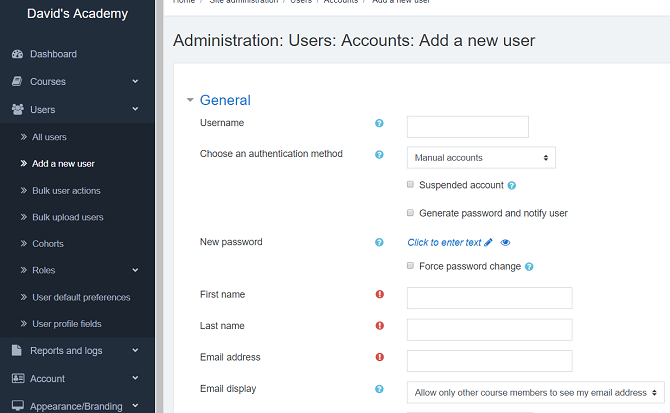Expand the Account menu chevron
Viewport: 670px width, 413px height.
pyautogui.click(x=135, y=378)
